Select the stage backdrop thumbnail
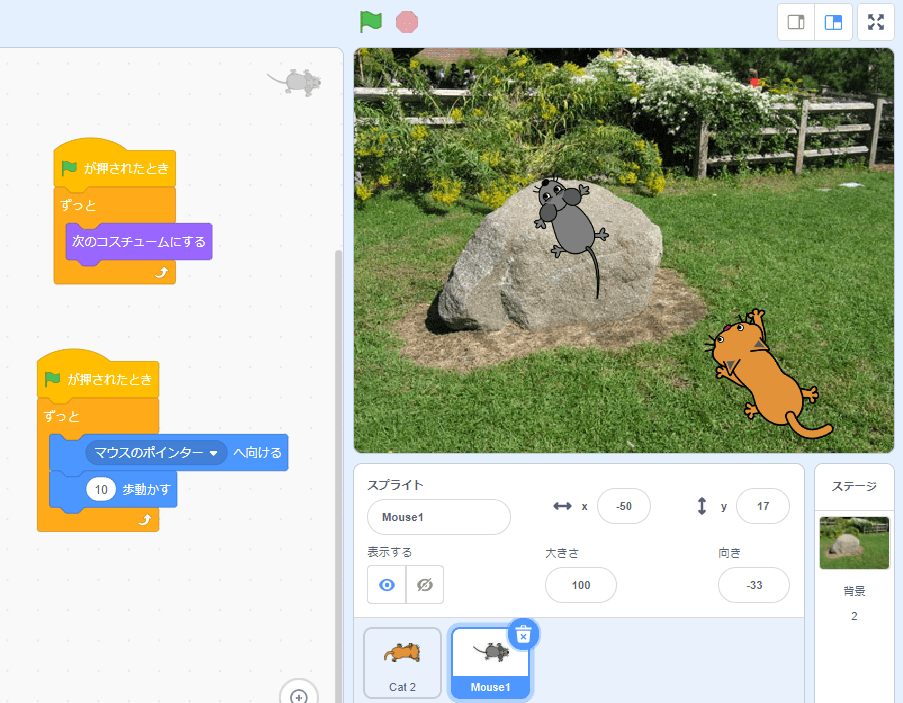This screenshot has height=703, width=903. click(854, 543)
